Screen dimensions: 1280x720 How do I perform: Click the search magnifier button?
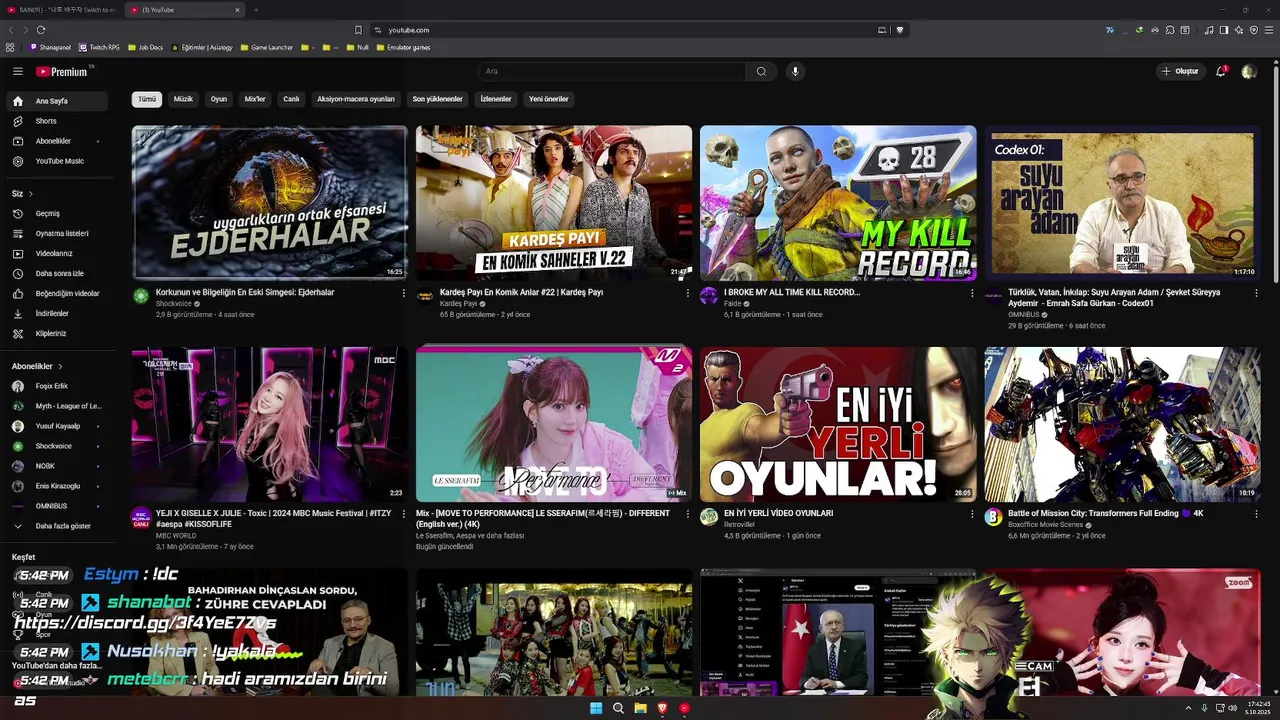point(761,71)
